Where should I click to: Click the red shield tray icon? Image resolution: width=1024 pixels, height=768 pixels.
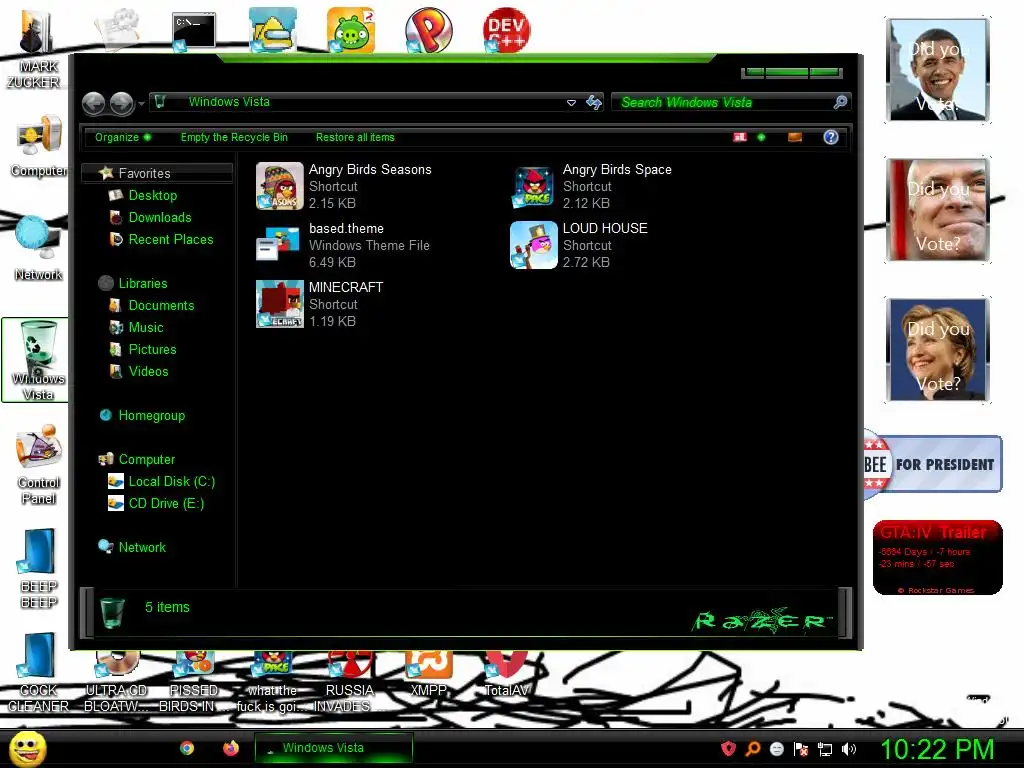pyautogui.click(x=728, y=748)
